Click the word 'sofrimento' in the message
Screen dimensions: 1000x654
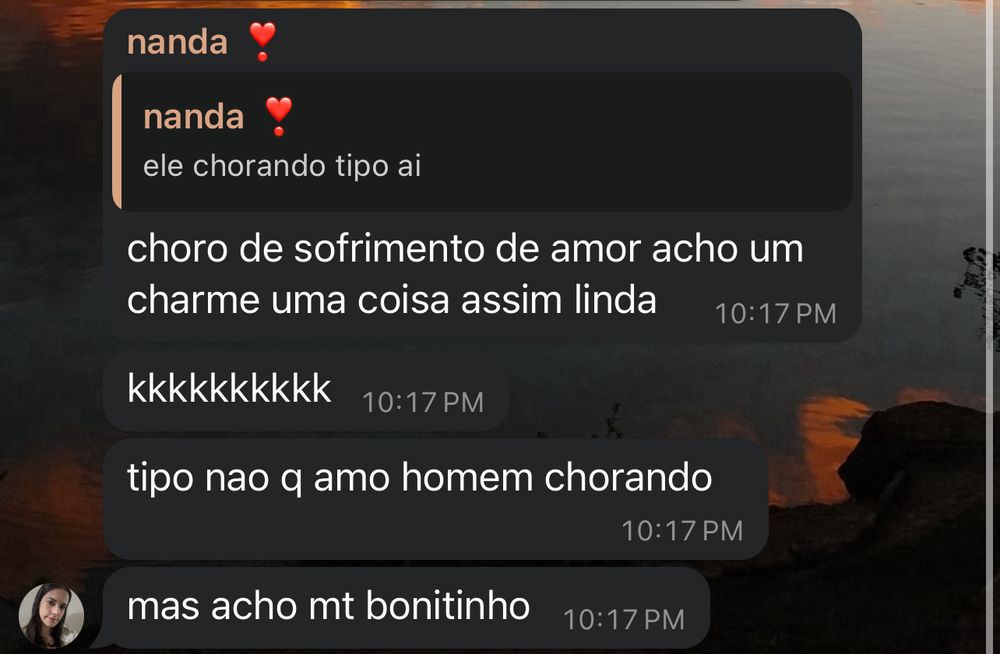point(389,248)
